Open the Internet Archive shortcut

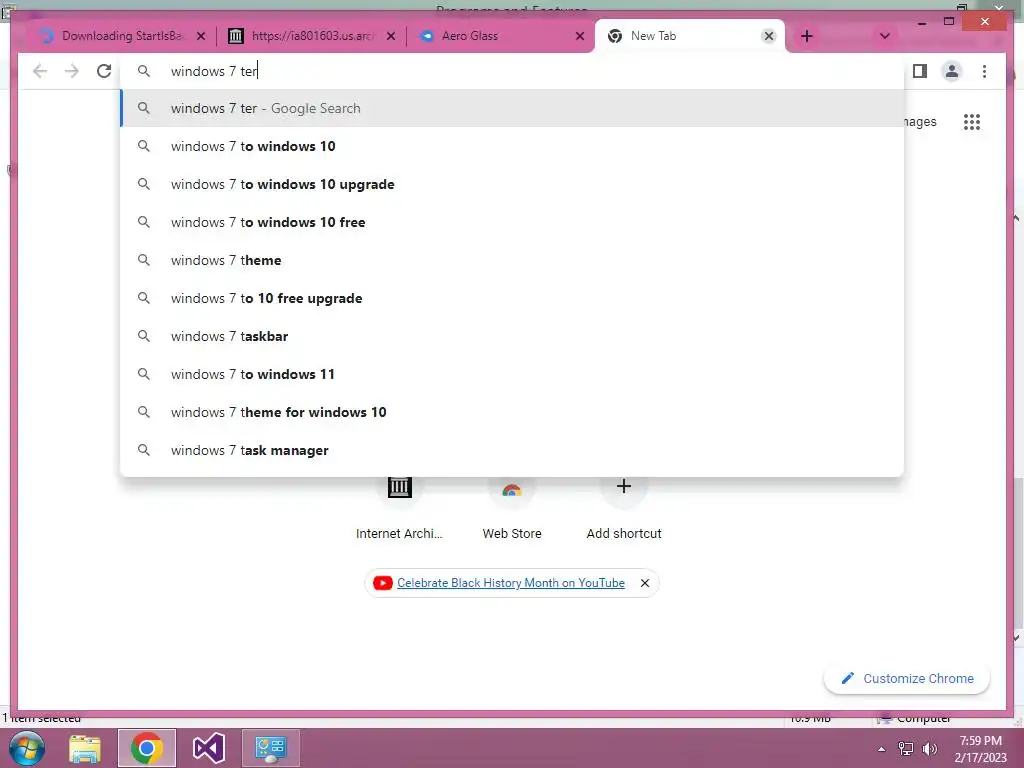tap(399, 509)
